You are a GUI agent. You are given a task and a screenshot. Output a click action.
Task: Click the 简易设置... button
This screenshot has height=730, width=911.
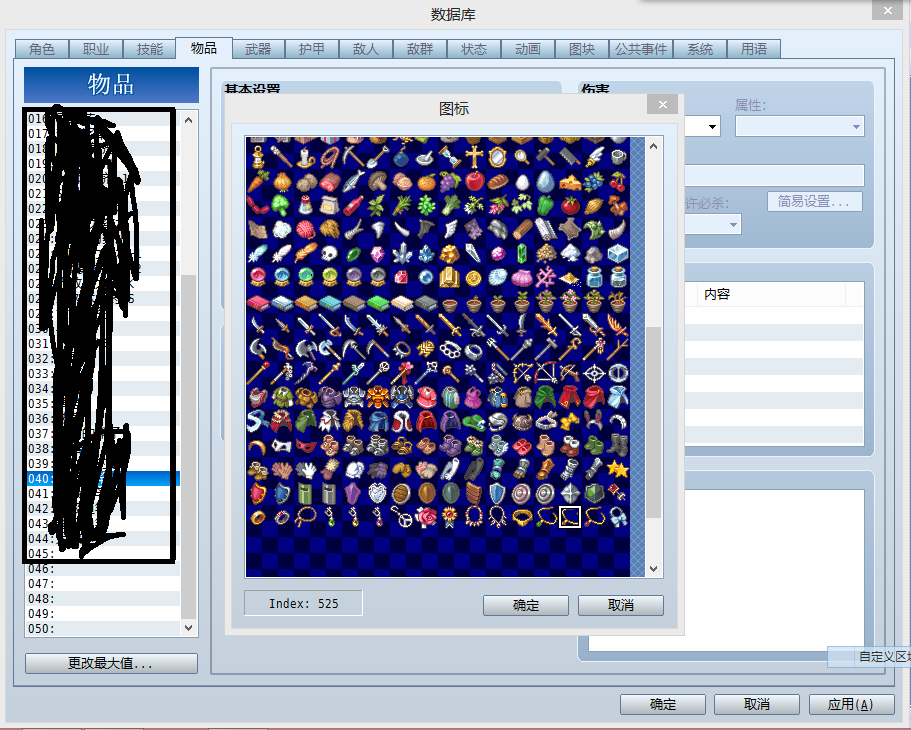coord(815,202)
